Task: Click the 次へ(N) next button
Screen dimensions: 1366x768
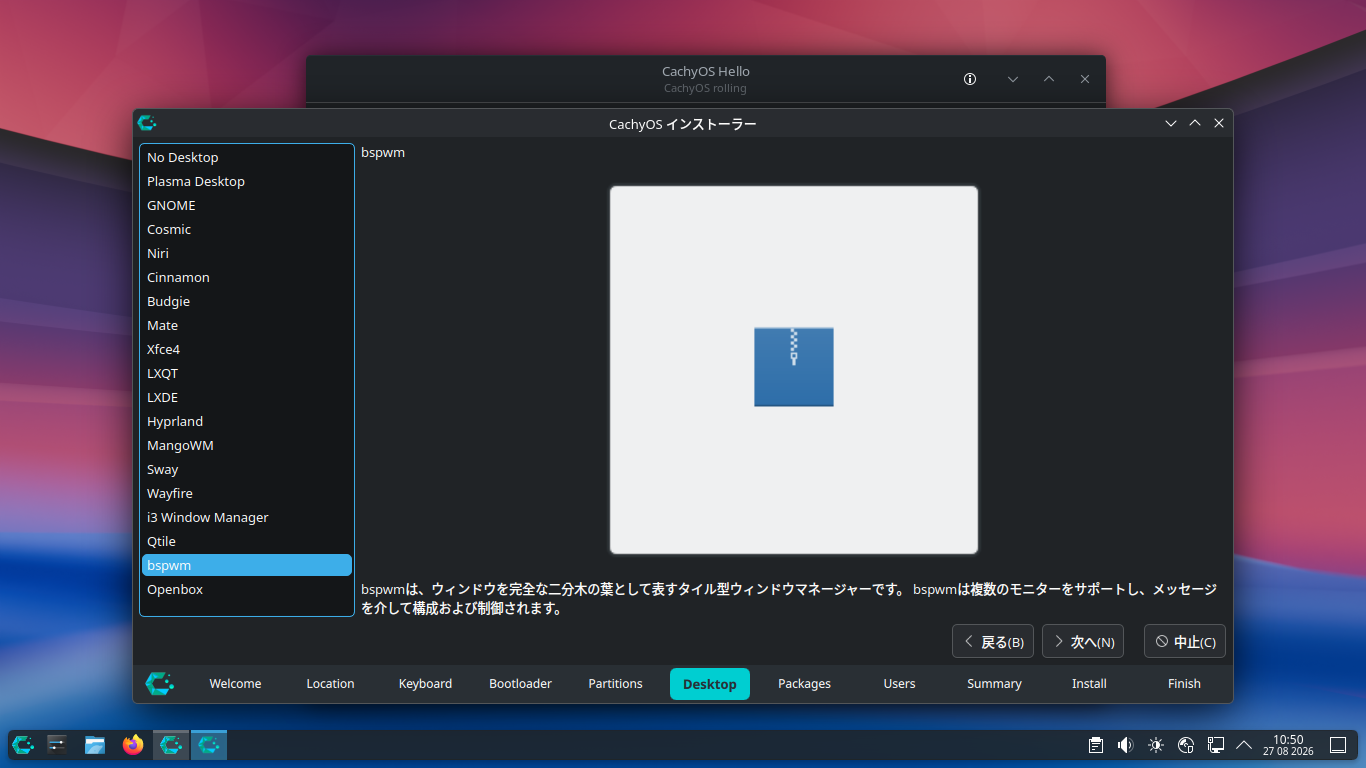Action: pyautogui.click(x=1083, y=642)
